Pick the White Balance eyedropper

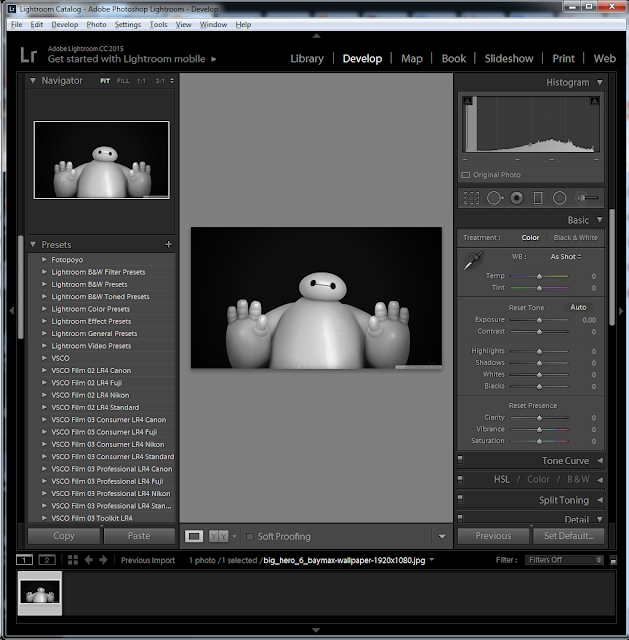473,261
